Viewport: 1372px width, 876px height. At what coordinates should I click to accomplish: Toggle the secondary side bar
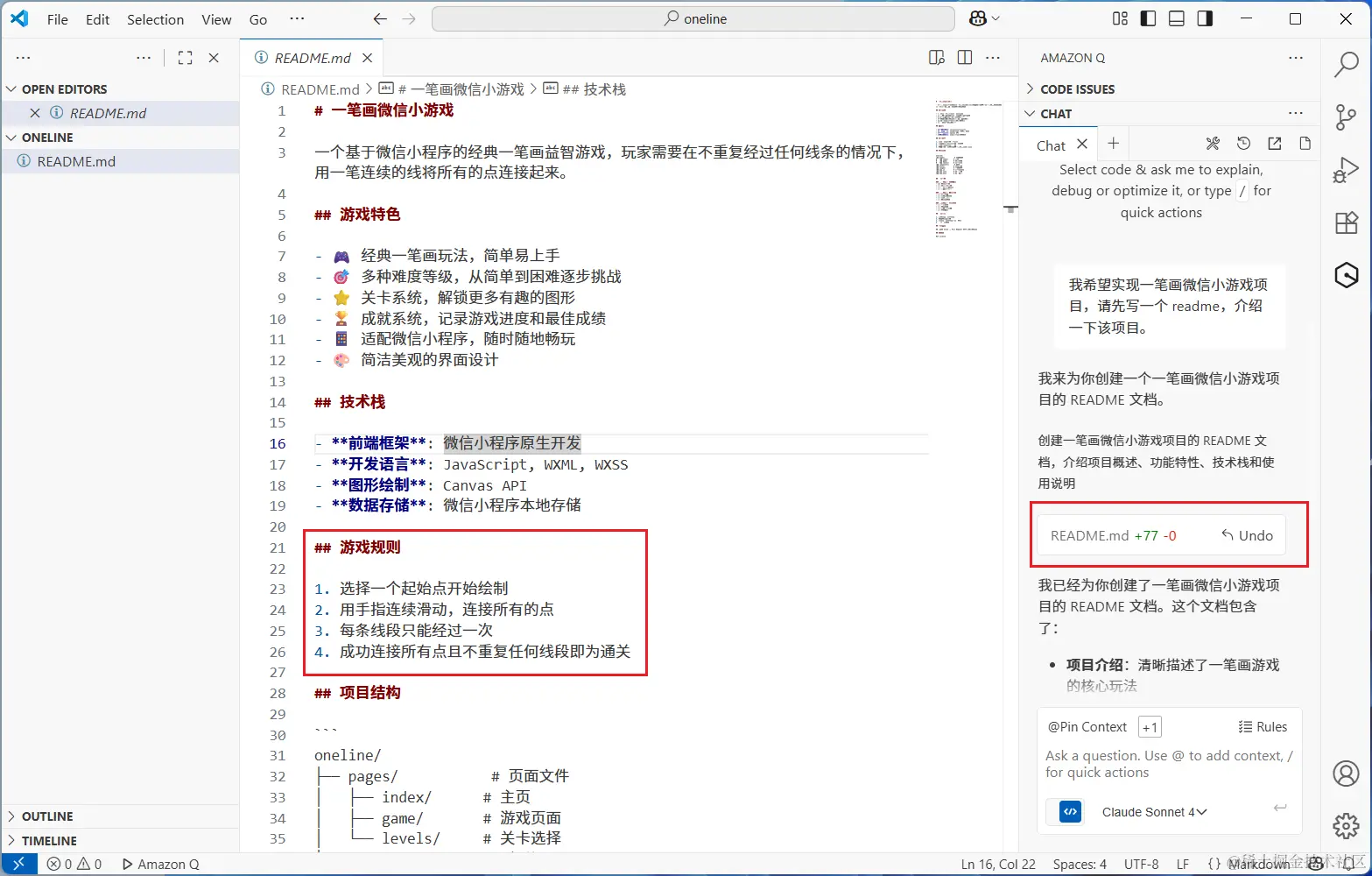(x=1206, y=18)
